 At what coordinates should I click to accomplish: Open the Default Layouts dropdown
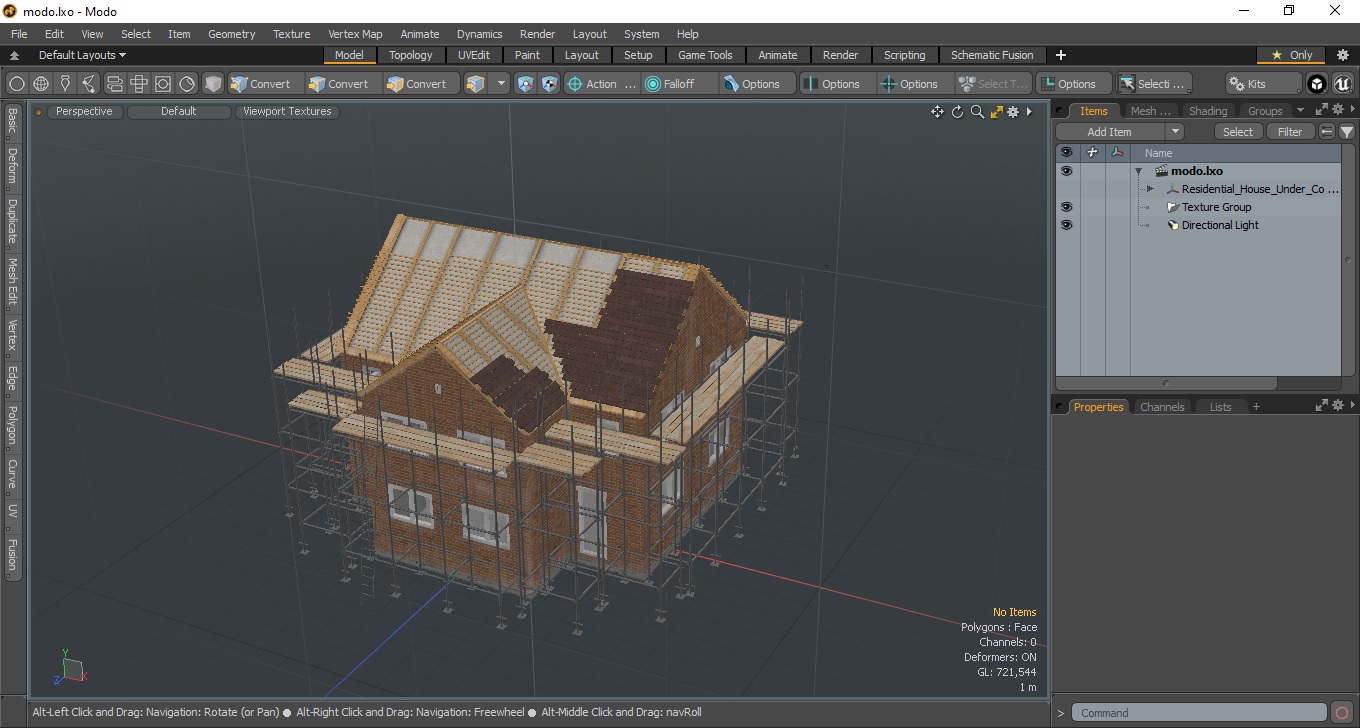[82, 55]
